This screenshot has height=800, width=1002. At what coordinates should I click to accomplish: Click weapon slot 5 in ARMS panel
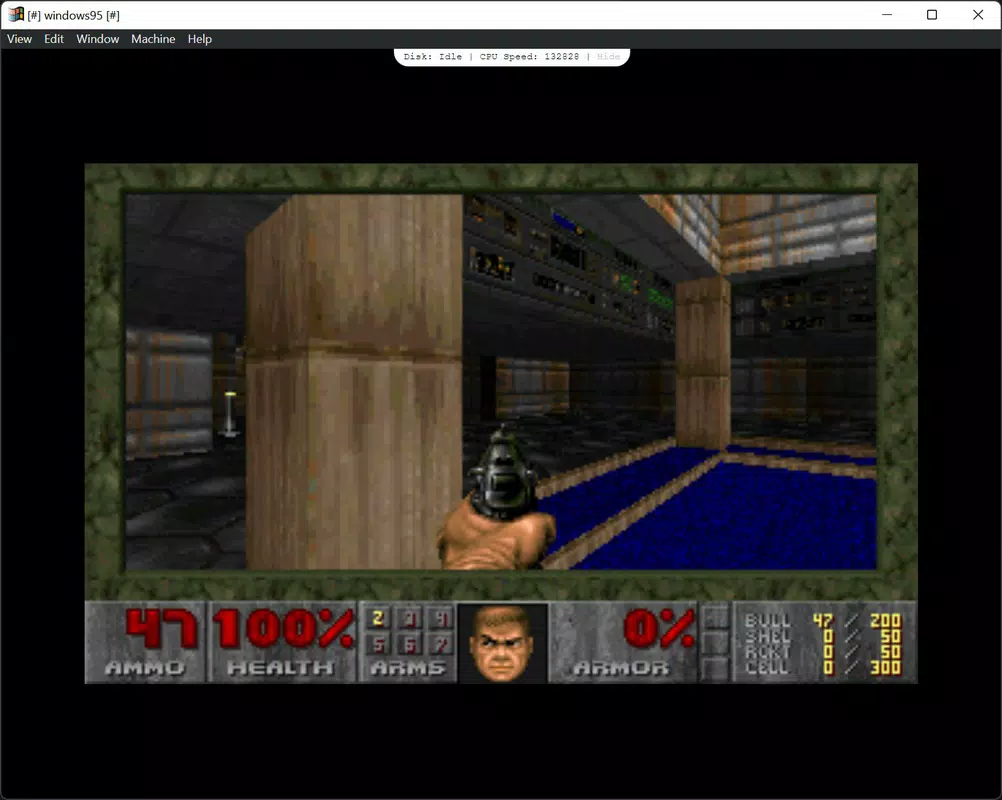point(378,645)
